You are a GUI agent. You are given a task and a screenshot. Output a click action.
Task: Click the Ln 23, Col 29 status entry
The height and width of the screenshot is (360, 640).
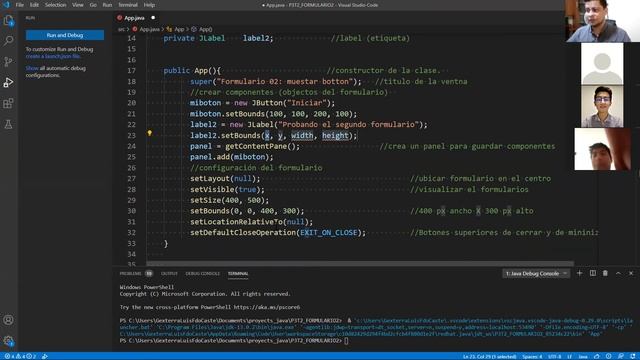(x=489, y=356)
